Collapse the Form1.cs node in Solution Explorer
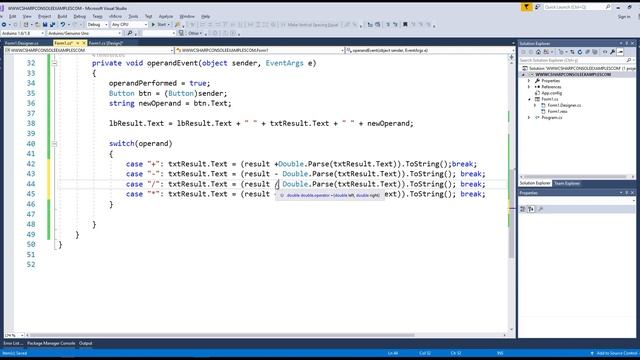The height and width of the screenshot is (360, 640). pyautogui.click(x=529, y=99)
